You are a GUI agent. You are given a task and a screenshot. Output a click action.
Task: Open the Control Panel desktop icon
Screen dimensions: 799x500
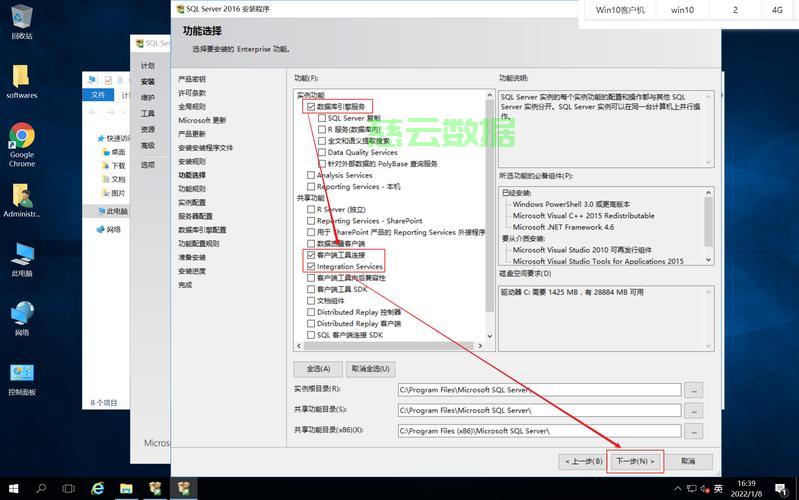pos(22,380)
